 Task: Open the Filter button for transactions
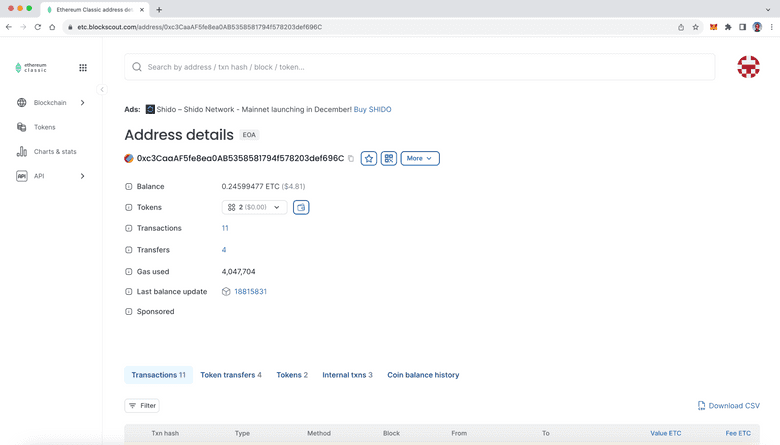[142, 406]
